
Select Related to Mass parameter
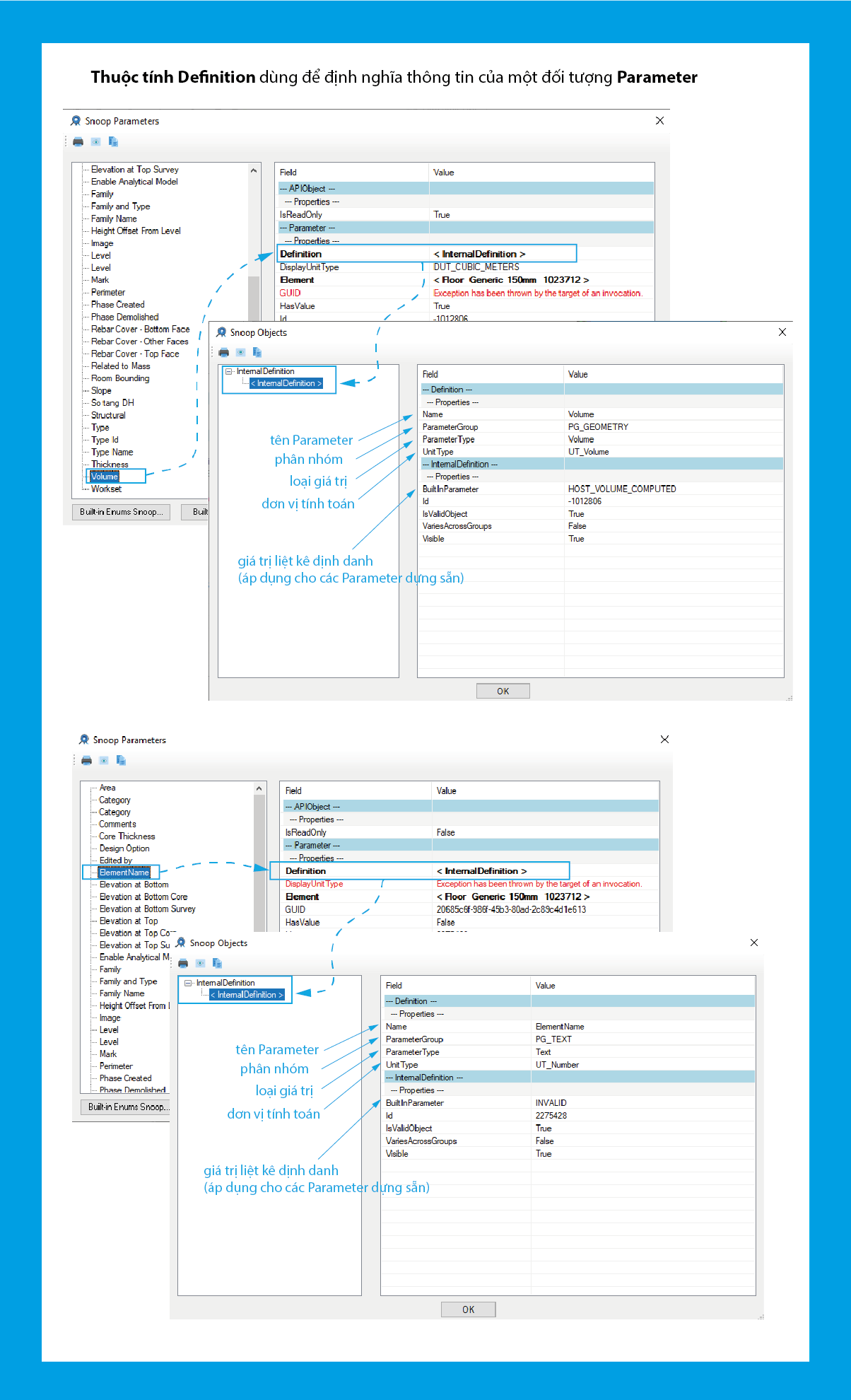pyautogui.click(x=120, y=366)
